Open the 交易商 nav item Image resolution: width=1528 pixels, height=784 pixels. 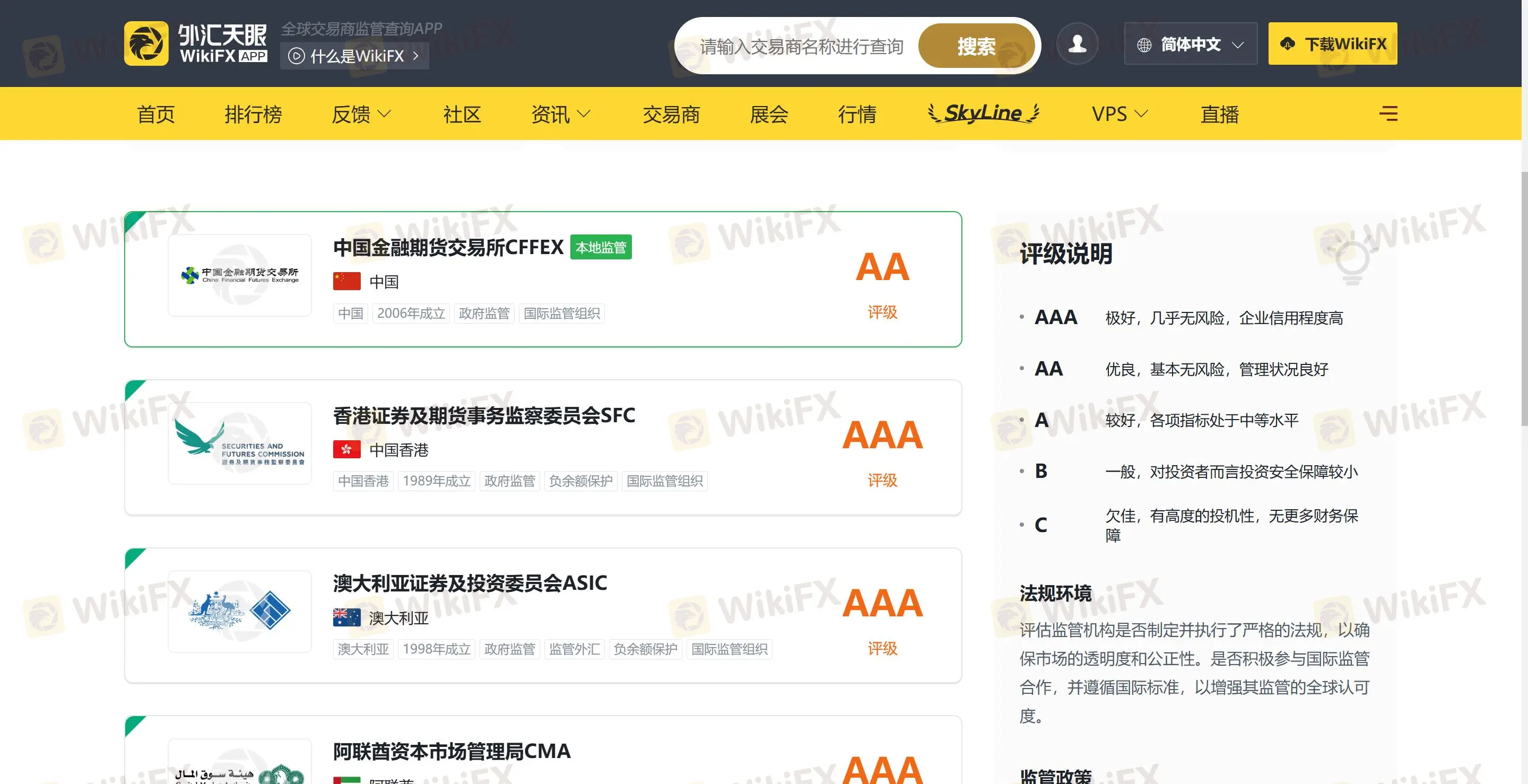[x=672, y=114]
